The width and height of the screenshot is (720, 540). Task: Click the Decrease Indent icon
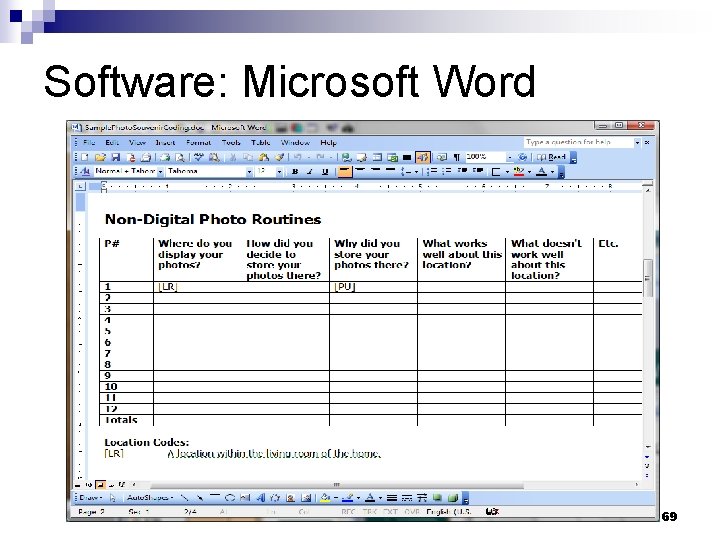point(462,172)
